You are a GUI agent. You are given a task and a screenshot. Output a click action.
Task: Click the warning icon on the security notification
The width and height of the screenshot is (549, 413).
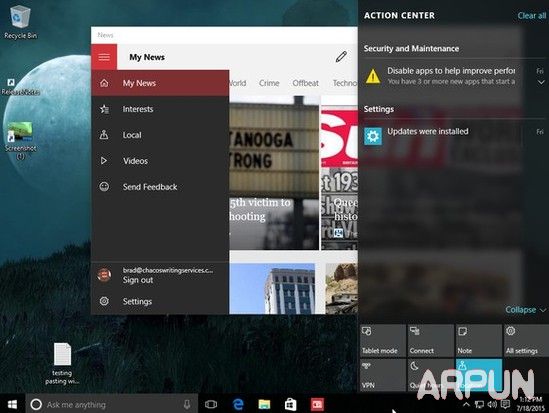373,76
